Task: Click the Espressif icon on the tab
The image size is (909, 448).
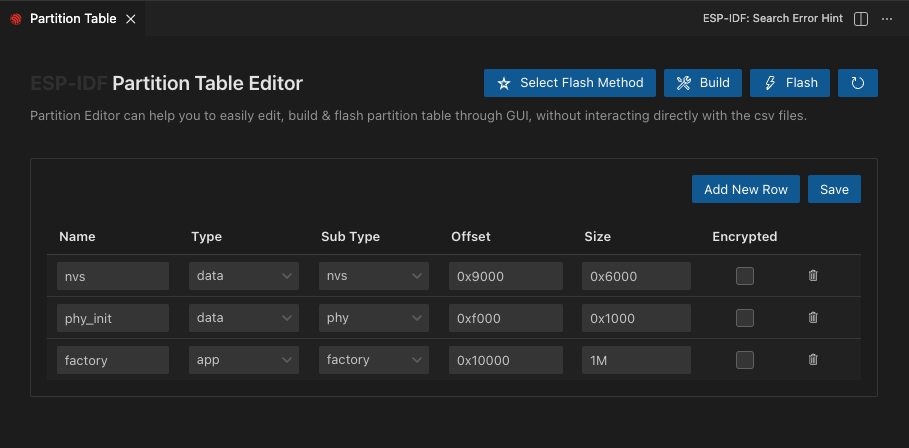Action: pyautogui.click(x=16, y=19)
